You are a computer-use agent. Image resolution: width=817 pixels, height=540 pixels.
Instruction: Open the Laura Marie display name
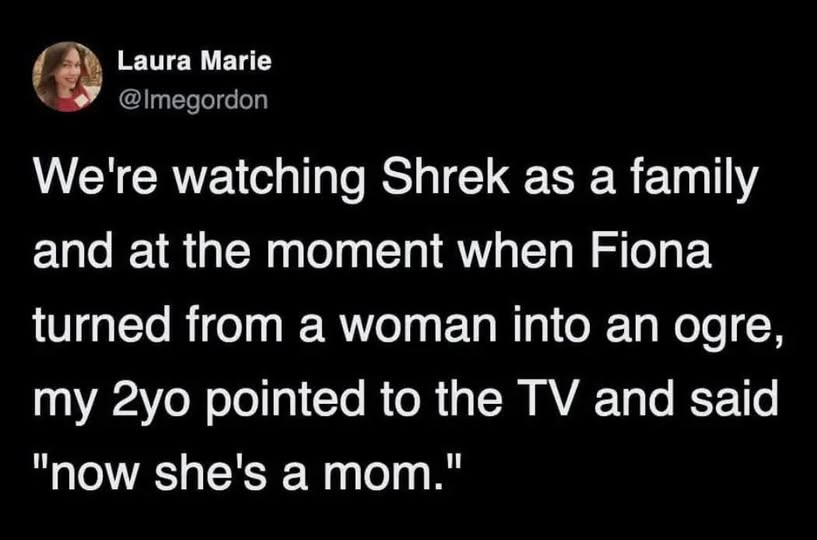click(194, 61)
